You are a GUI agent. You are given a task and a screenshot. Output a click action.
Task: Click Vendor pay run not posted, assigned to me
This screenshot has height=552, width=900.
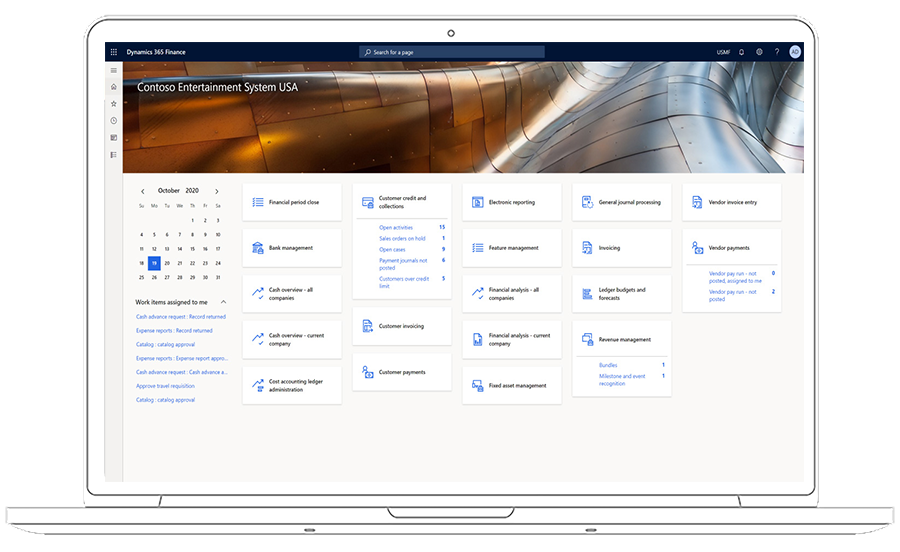(x=735, y=278)
